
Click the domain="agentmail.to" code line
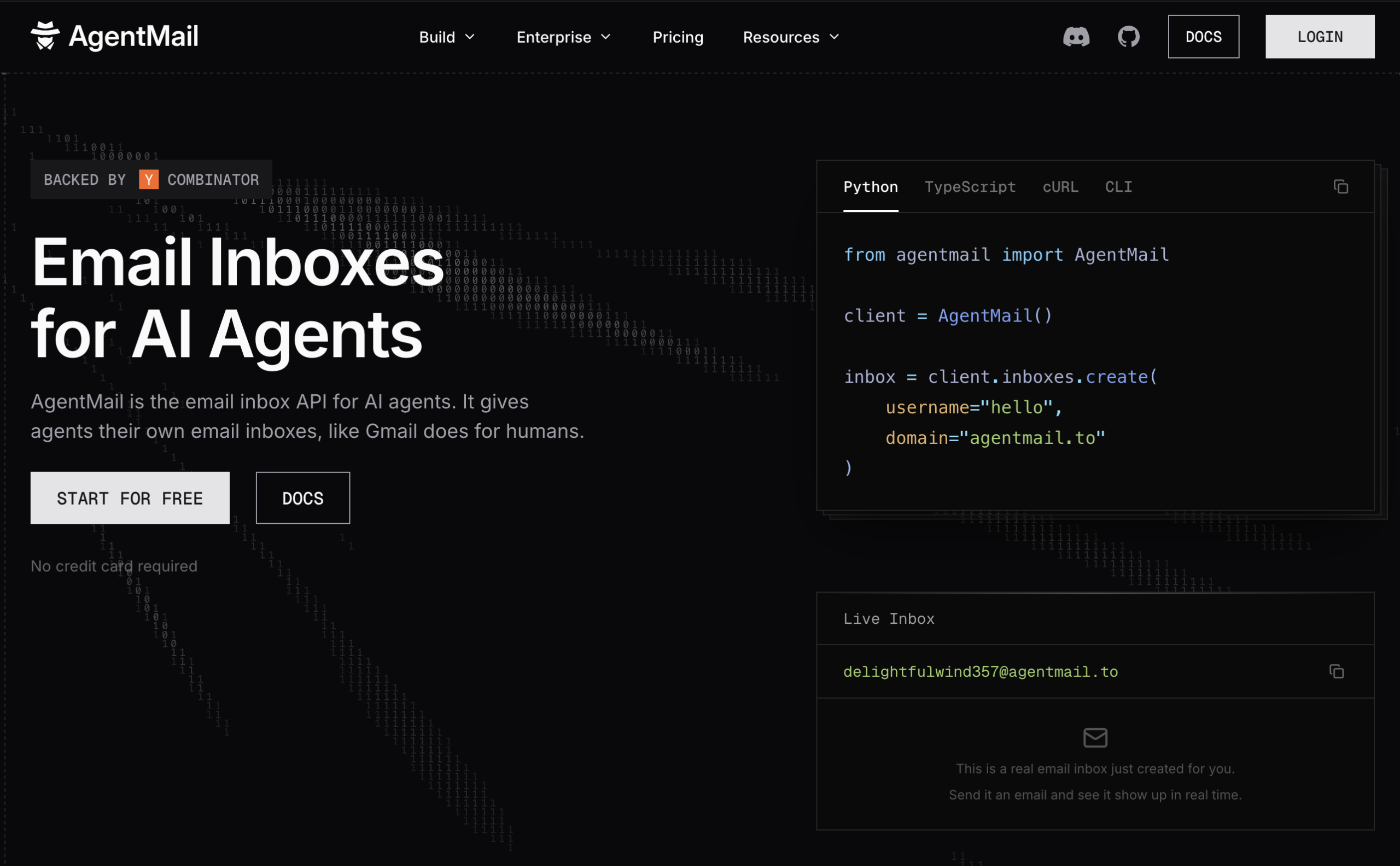(x=995, y=437)
